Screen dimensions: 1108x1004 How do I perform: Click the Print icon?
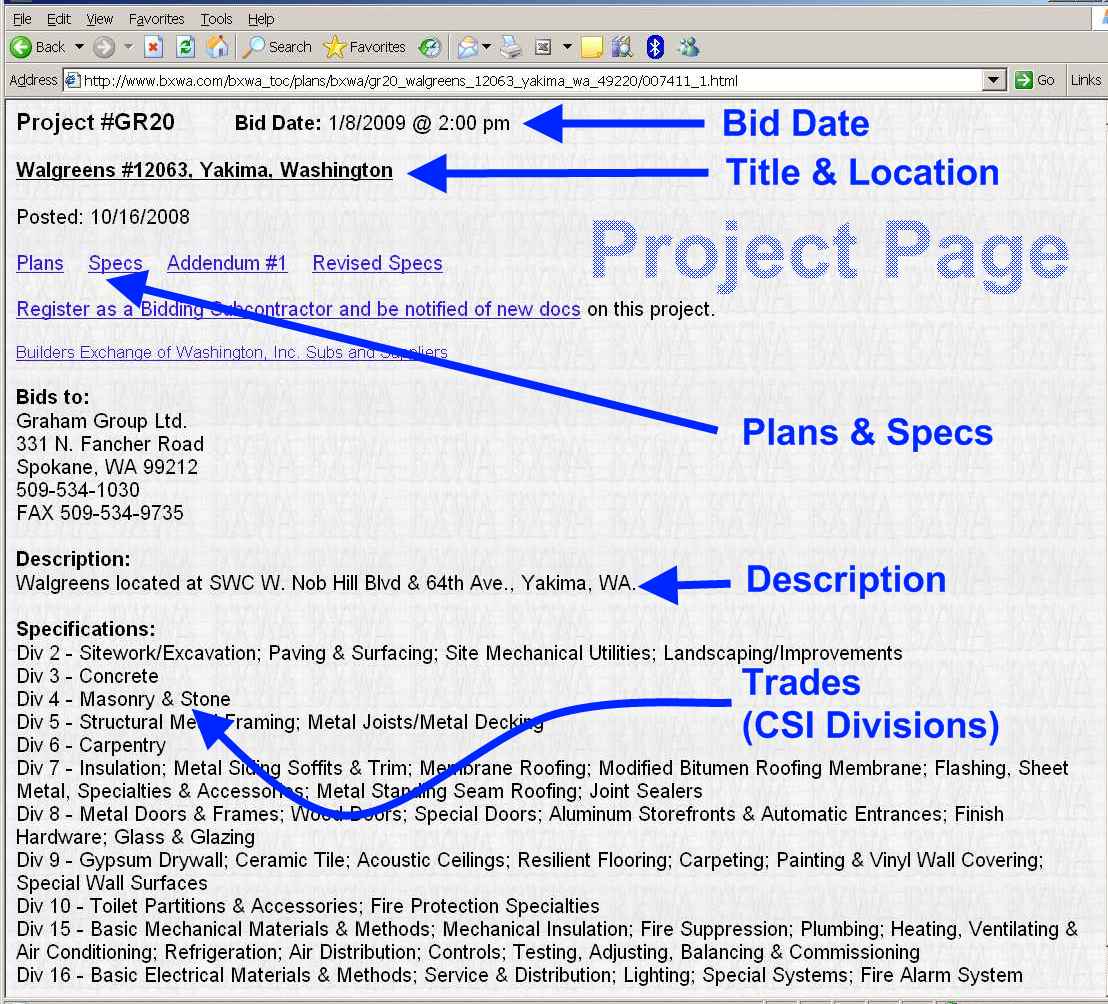pyautogui.click(x=510, y=47)
